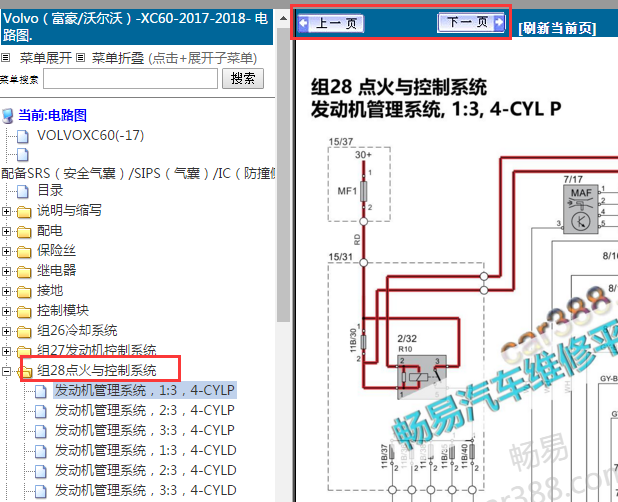The height and width of the screenshot is (502, 618).
Task: Click the sidebar scrollbar up arrow
Action: [283, 18]
